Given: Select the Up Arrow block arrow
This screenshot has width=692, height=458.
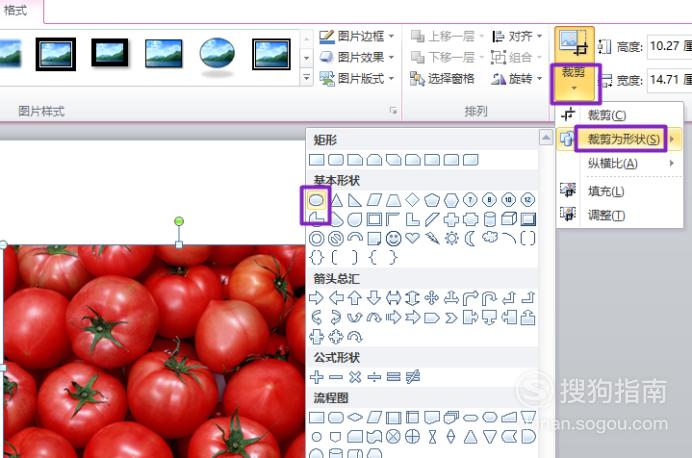Looking at the screenshot, I should click(x=355, y=298).
